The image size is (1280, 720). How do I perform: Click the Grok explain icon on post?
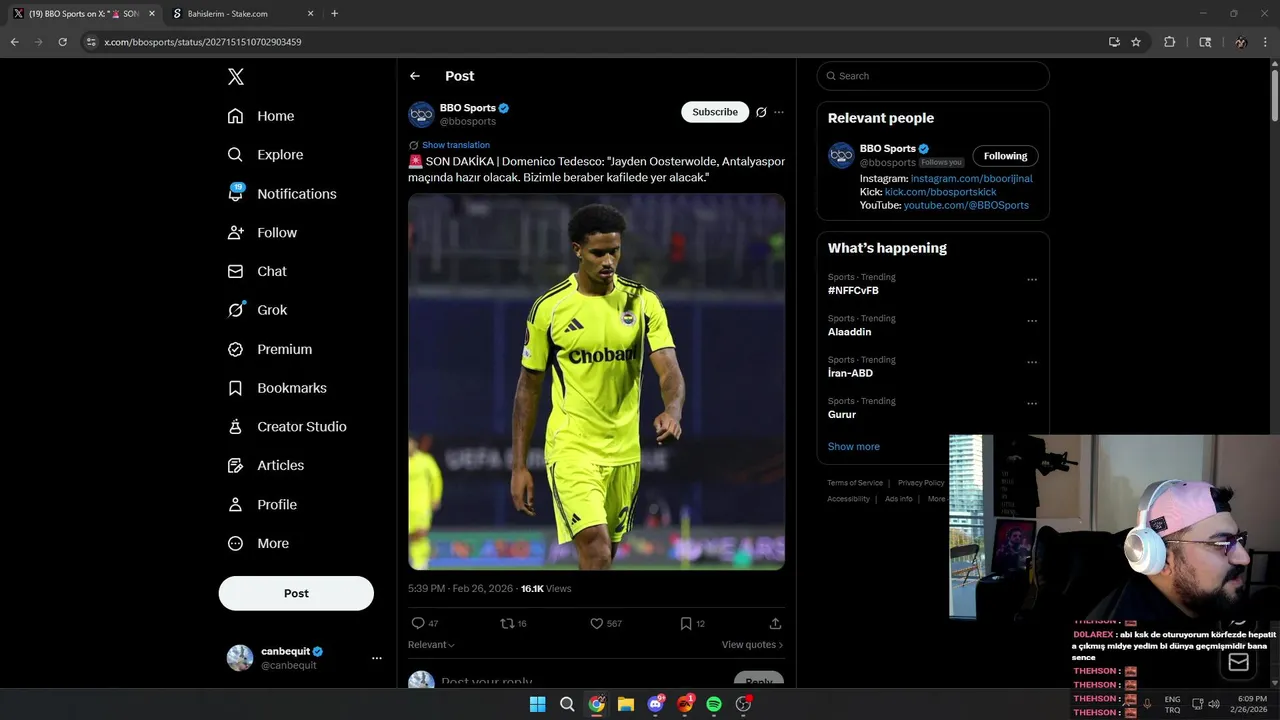coord(761,112)
